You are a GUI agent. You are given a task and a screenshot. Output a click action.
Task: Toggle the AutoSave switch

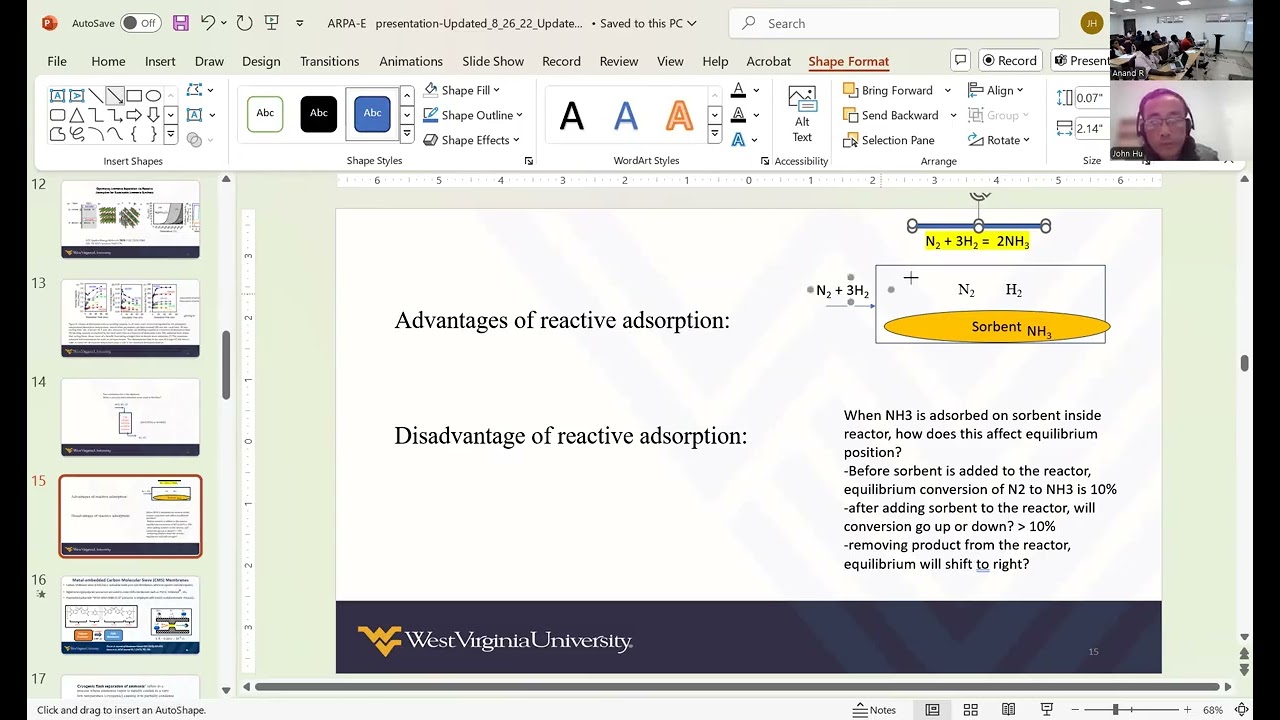point(140,23)
